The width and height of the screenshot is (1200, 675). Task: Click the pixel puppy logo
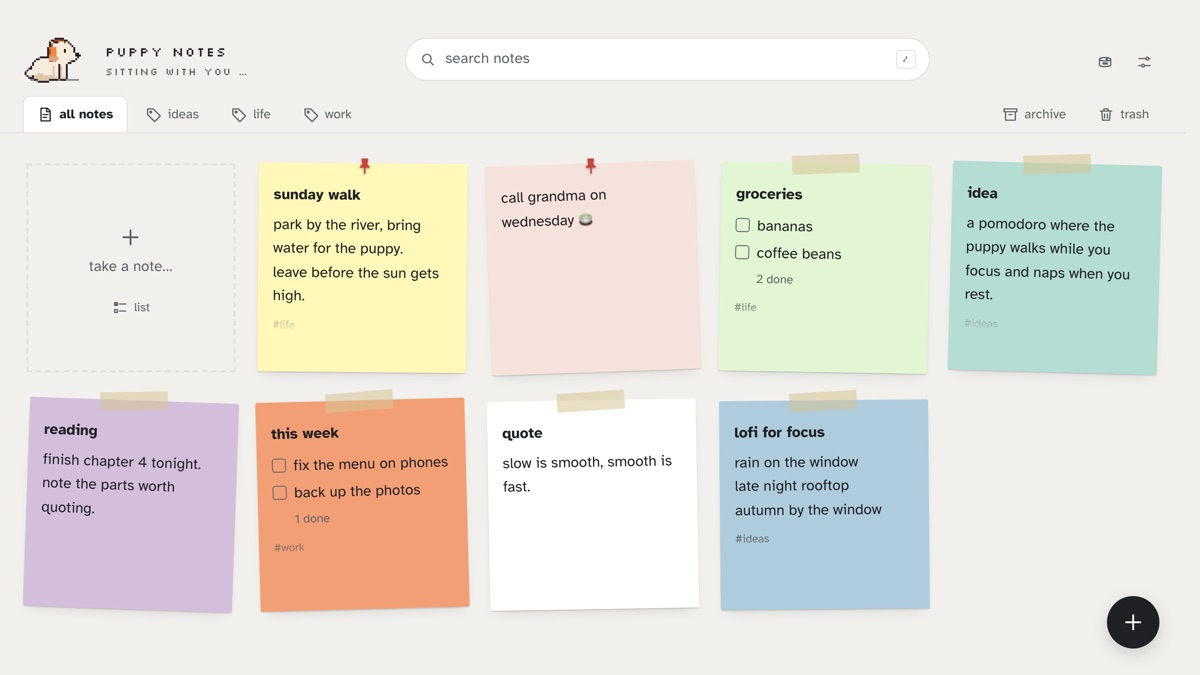tap(53, 60)
